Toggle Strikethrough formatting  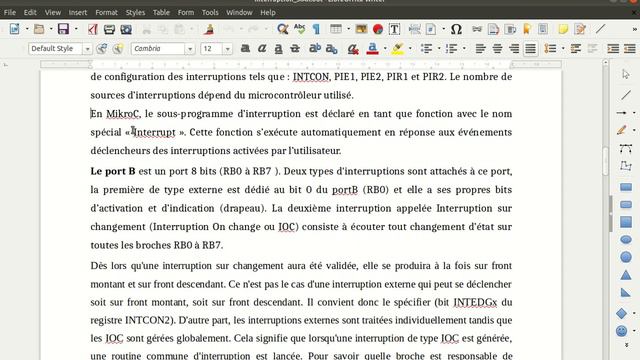click(x=295, y=49)
